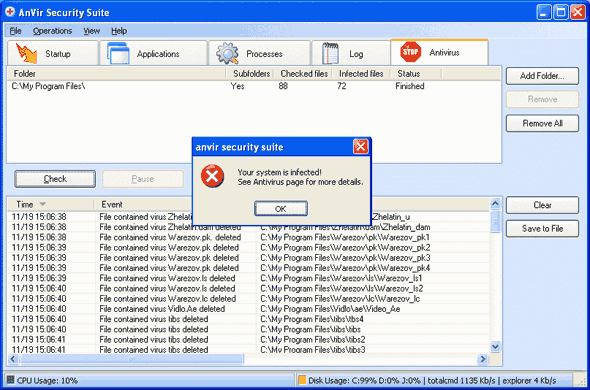
Task: Click the Clear log button
Action: point(542,205)
